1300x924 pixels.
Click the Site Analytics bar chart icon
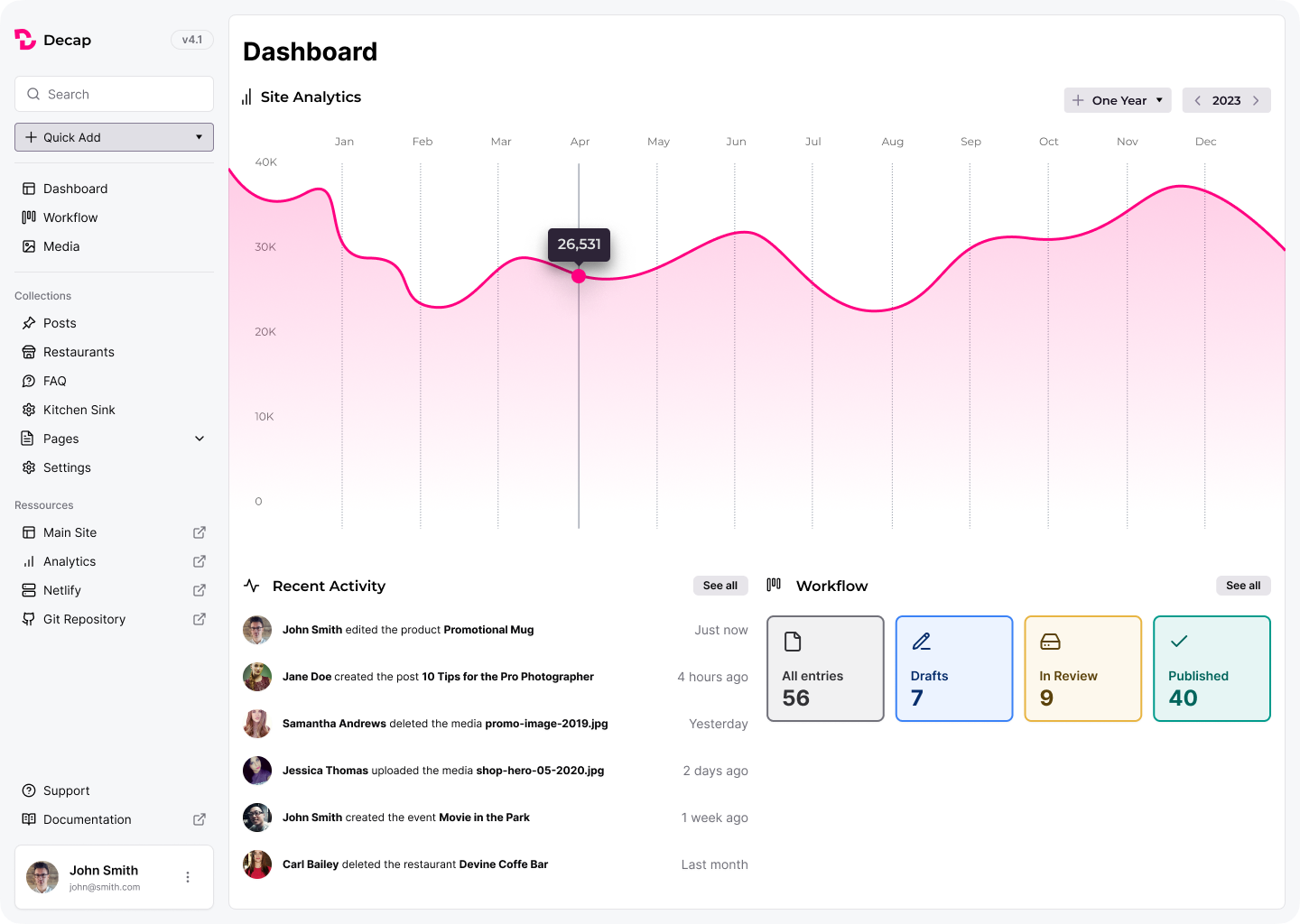pos(246,97)
